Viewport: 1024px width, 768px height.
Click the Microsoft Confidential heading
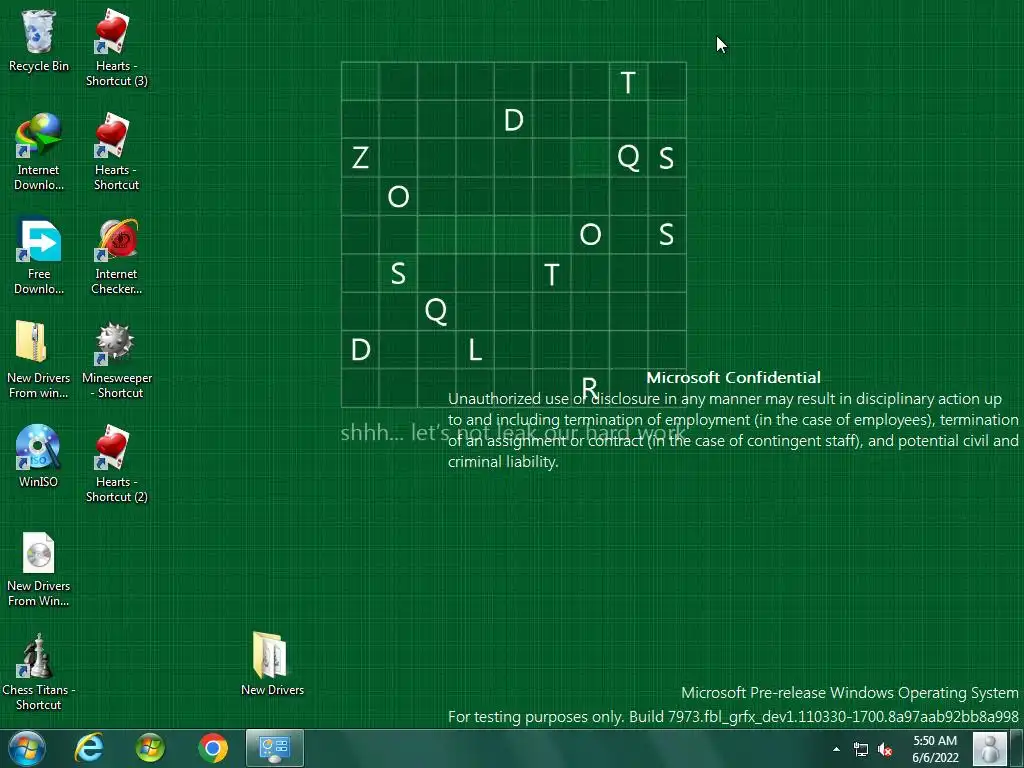[x=733, y=377]
